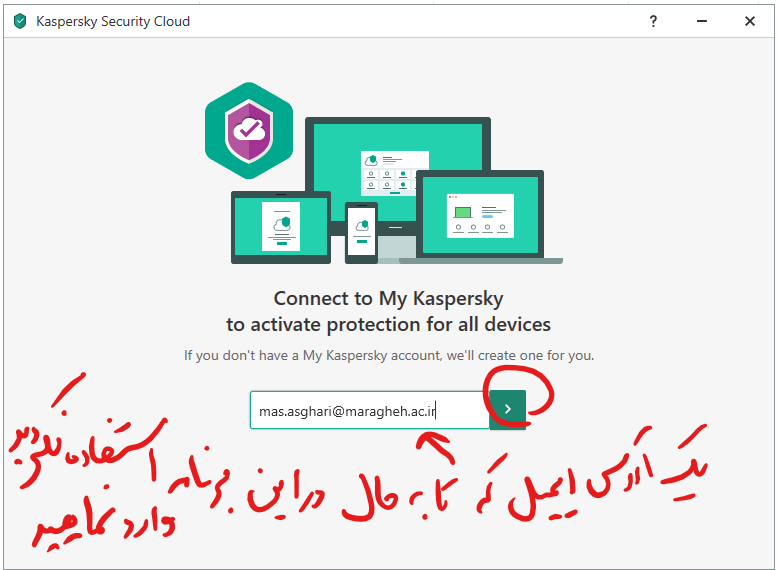Submit the email with the green arrow button
Screen dimensions: 778x570
point(508,409)
